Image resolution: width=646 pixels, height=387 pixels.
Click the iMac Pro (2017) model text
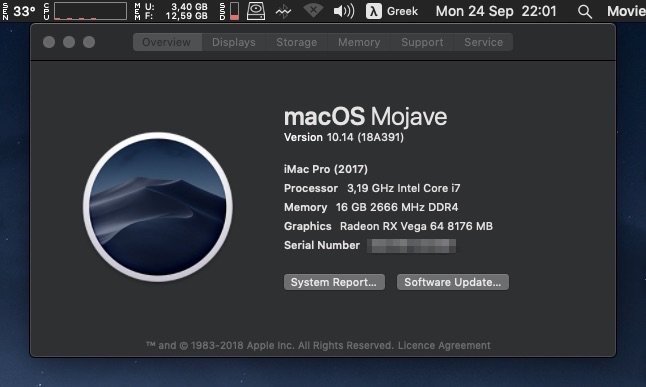(326, 169)
